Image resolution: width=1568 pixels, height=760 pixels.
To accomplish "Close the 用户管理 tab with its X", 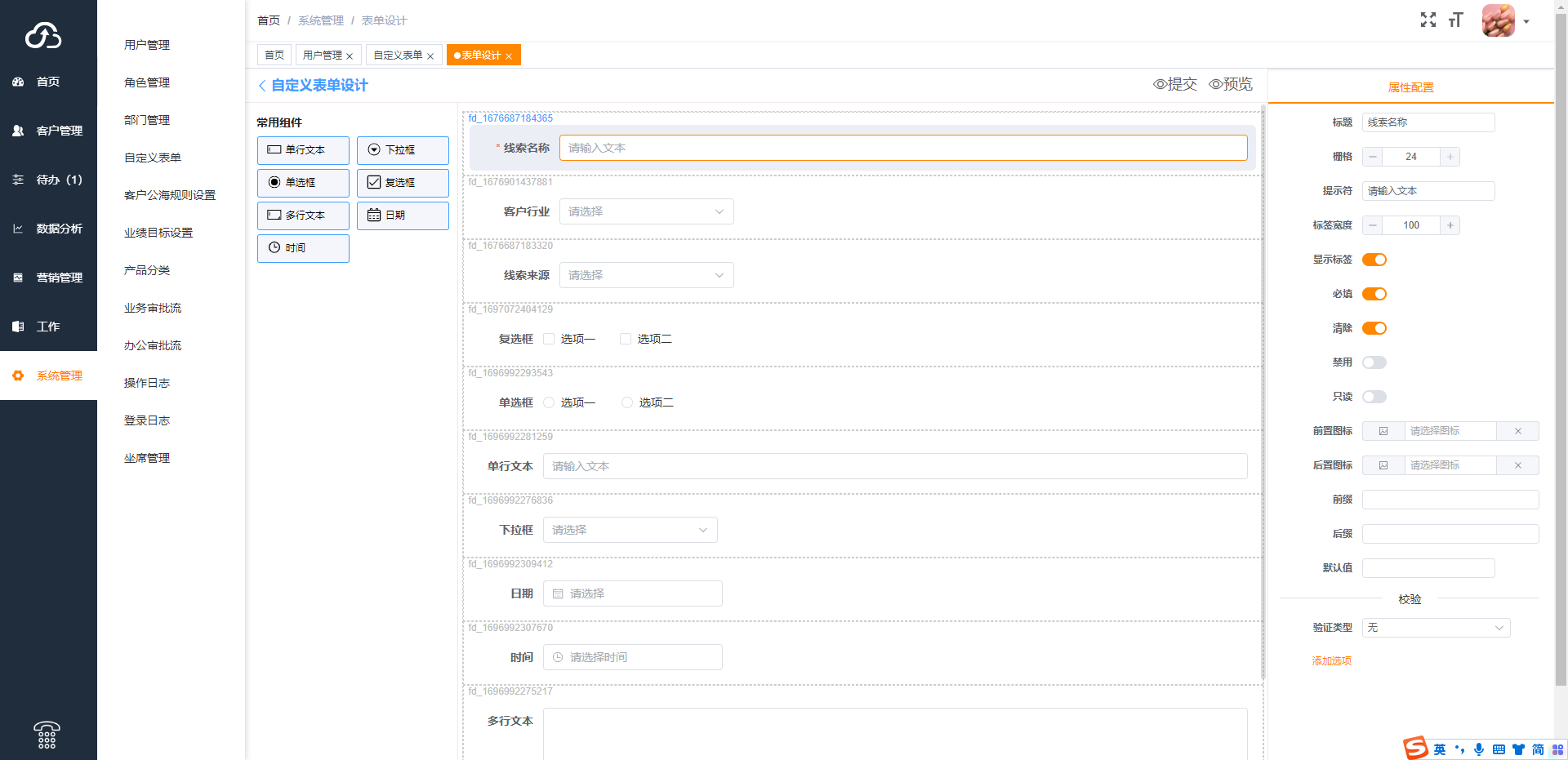I will pos(350,56).
